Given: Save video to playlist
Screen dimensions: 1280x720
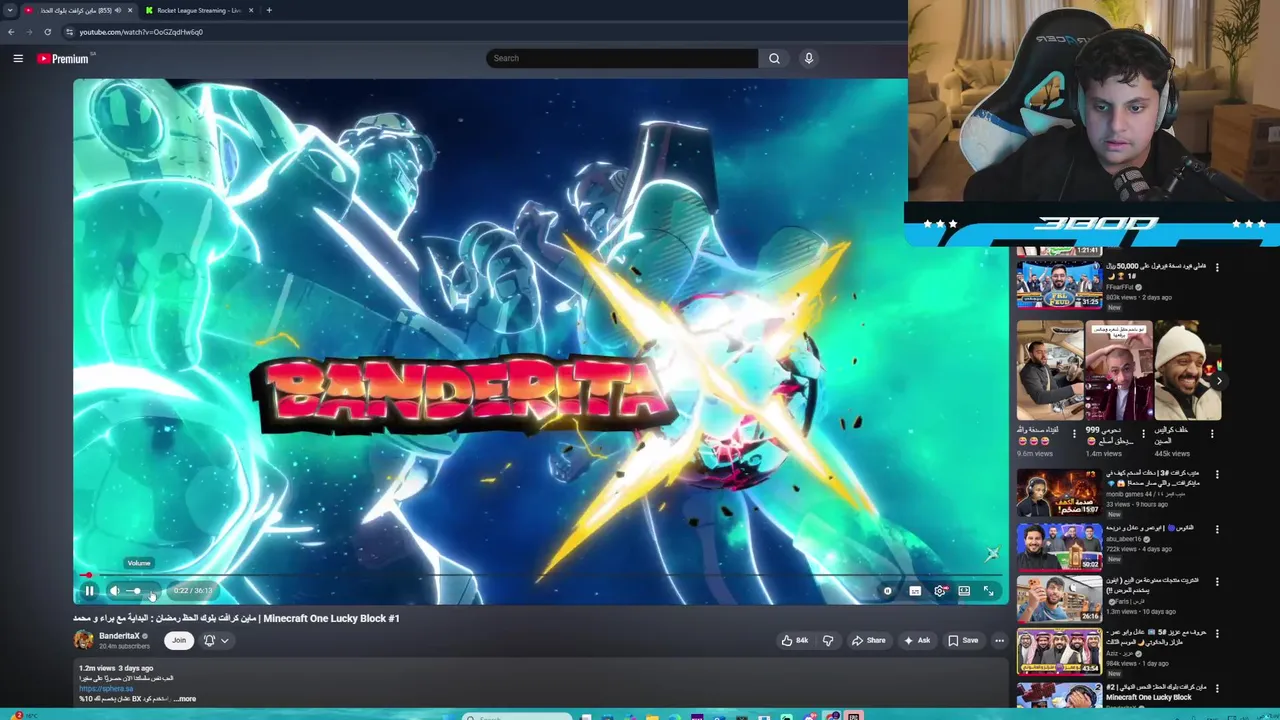Looking at the screenshot, I should point(963,640).
